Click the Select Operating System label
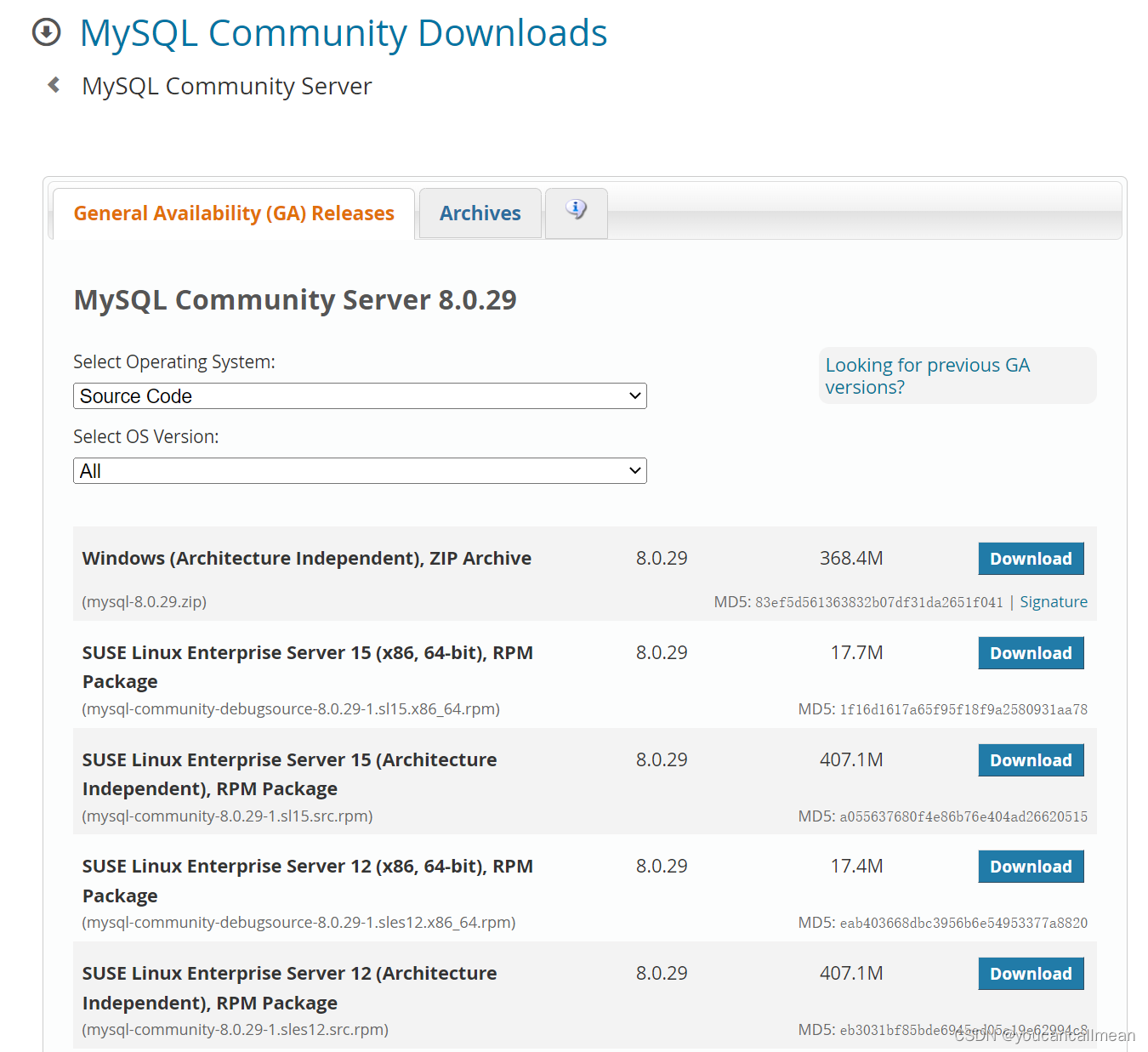 click(x=174, y=362)
